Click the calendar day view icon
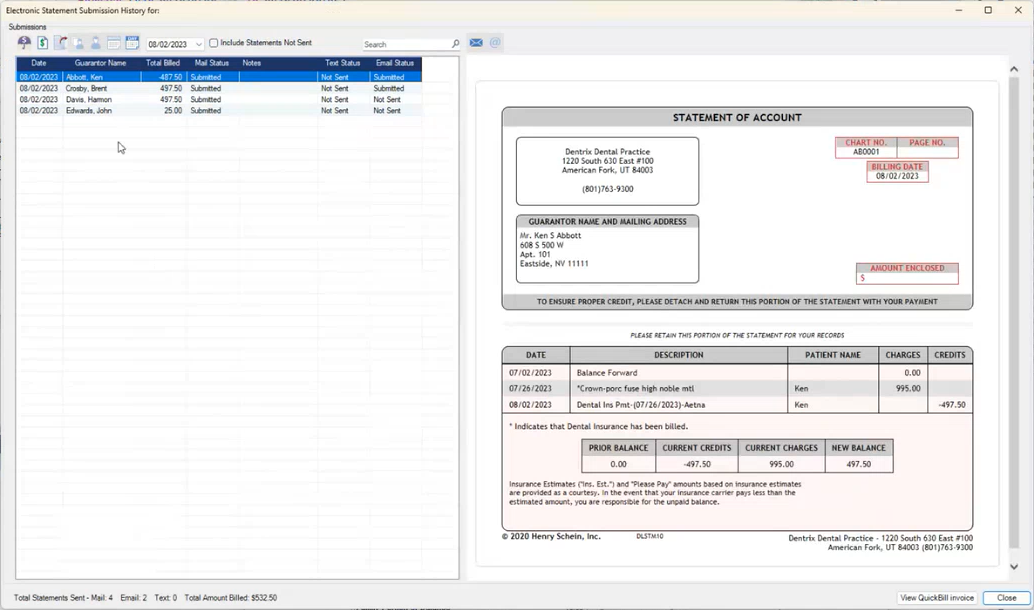Image resolution: width=1034 pixels, height=610 pixels. pos(132,43)
